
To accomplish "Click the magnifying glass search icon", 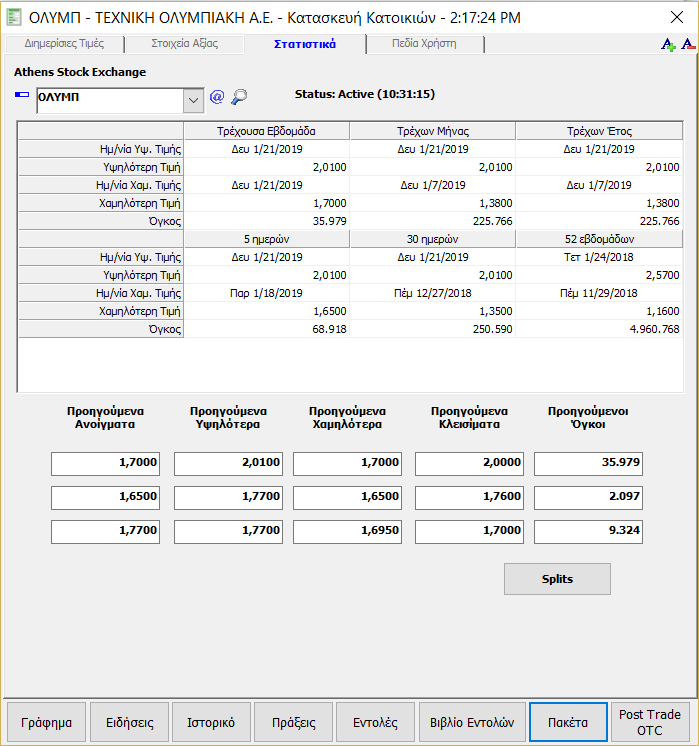I will (x=239, y=97).
